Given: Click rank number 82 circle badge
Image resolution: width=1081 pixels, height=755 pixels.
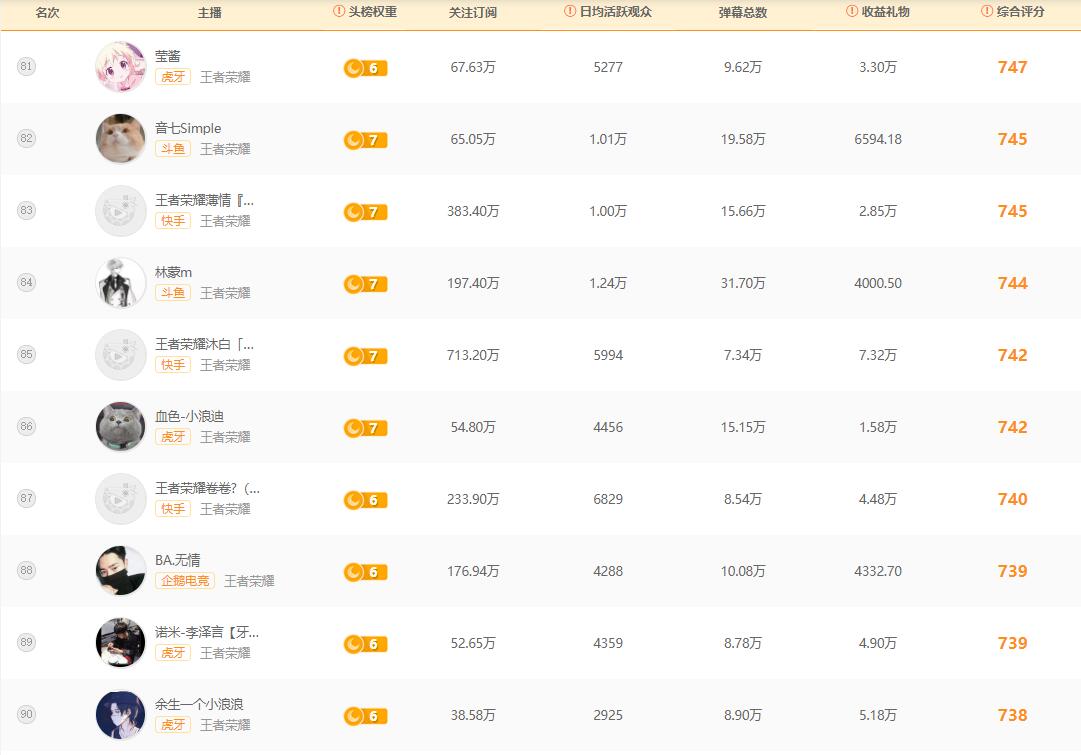Looking at the screenshot, I should coord(26,139).
